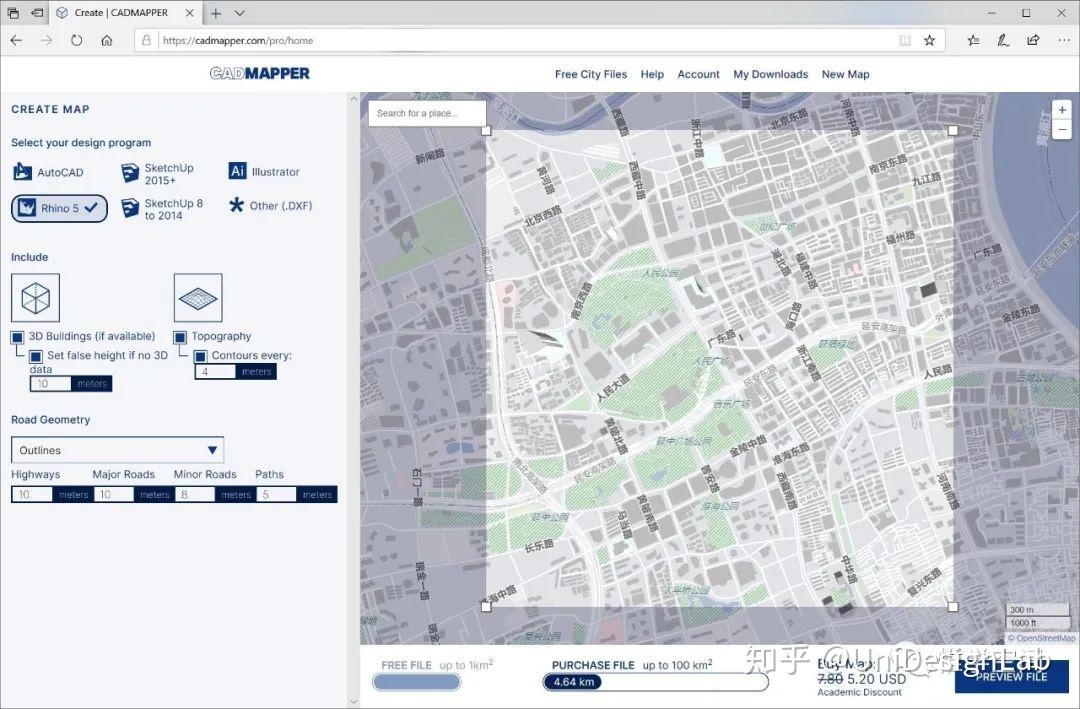Edit the Major Roads width field
This screenshot has height=709, width=1080.
[113, 494]
